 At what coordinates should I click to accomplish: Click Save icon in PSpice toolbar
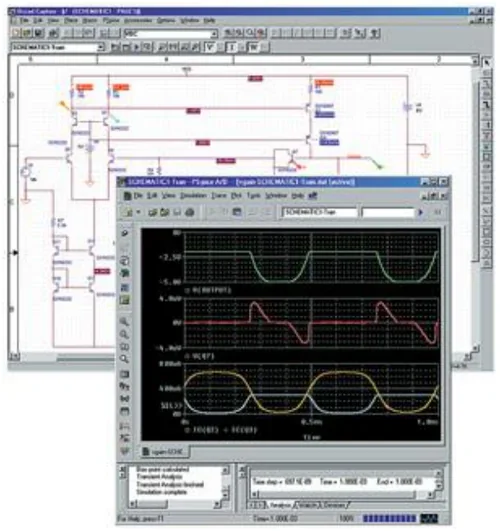(x=177, y=212)
